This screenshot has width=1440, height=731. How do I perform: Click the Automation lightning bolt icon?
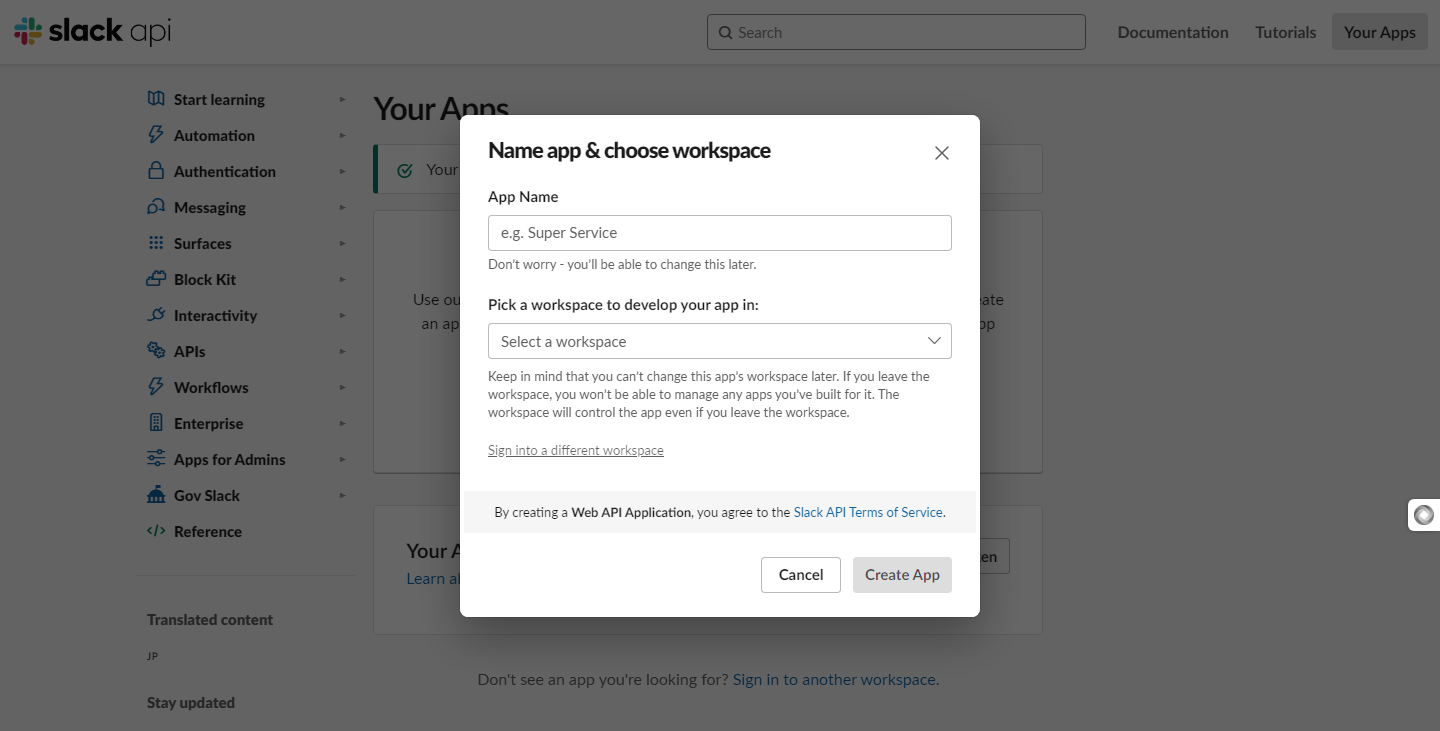tap(156, 135)
